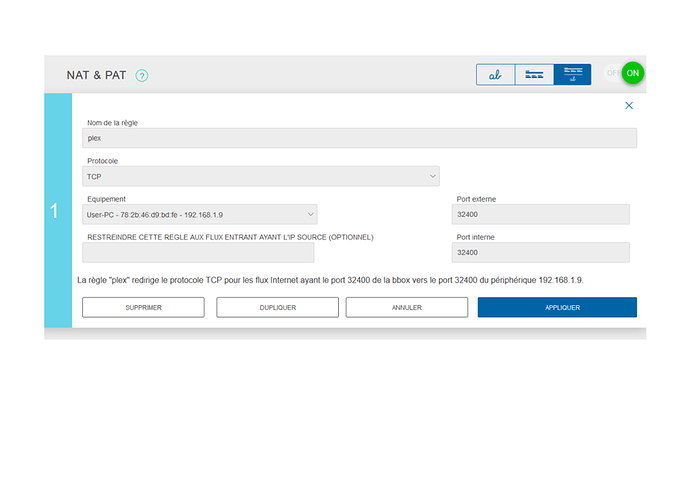The image size is (690, 487).
Task: Click the 'Port externe' label
Action: coord(476,199)
